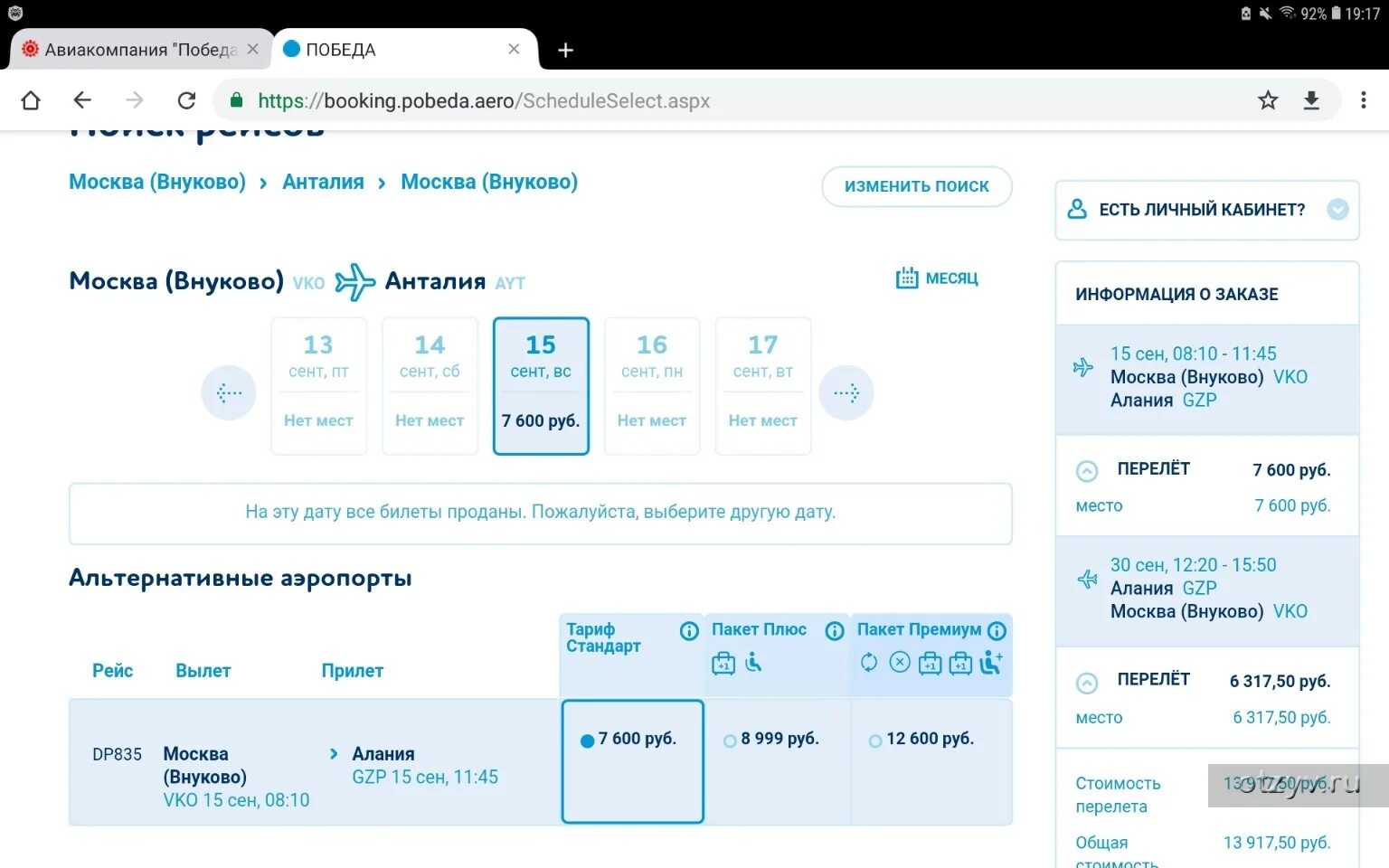Close the ПОБЕДА tab
Screen dimensions: 1389x868
point(514,49)
